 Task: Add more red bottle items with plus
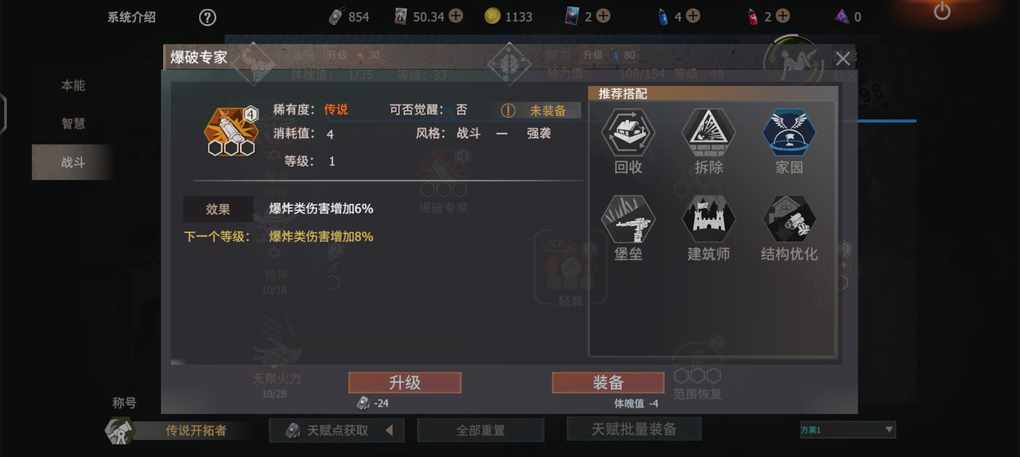783,16
